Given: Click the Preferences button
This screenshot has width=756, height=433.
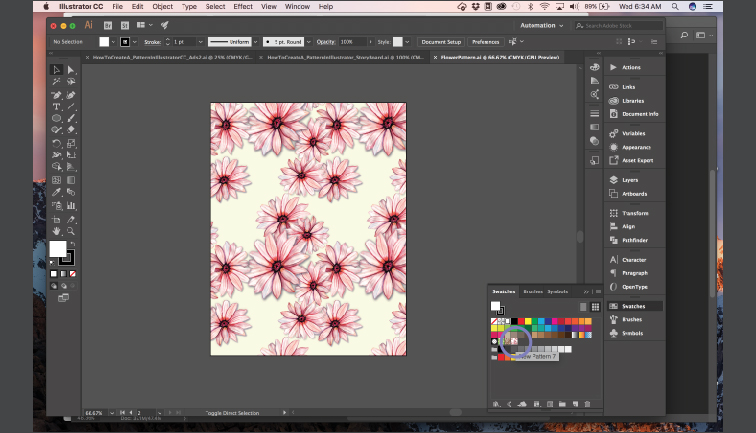Looking at the screenshot, I should 486,42.
